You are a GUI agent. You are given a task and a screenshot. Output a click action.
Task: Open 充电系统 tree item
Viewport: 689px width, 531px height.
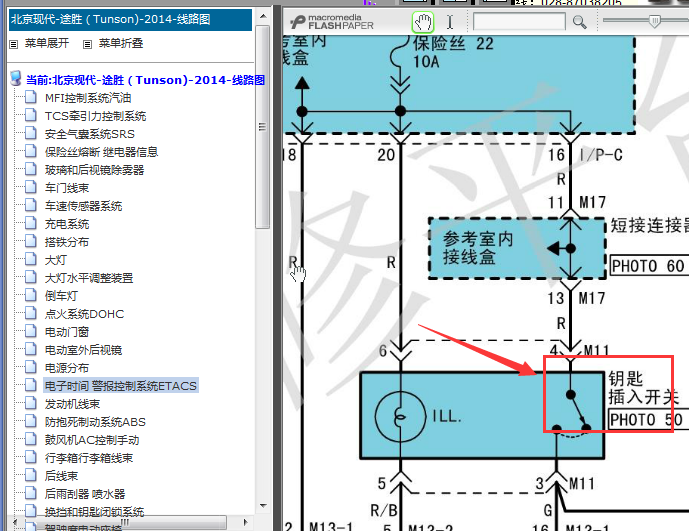67,224
